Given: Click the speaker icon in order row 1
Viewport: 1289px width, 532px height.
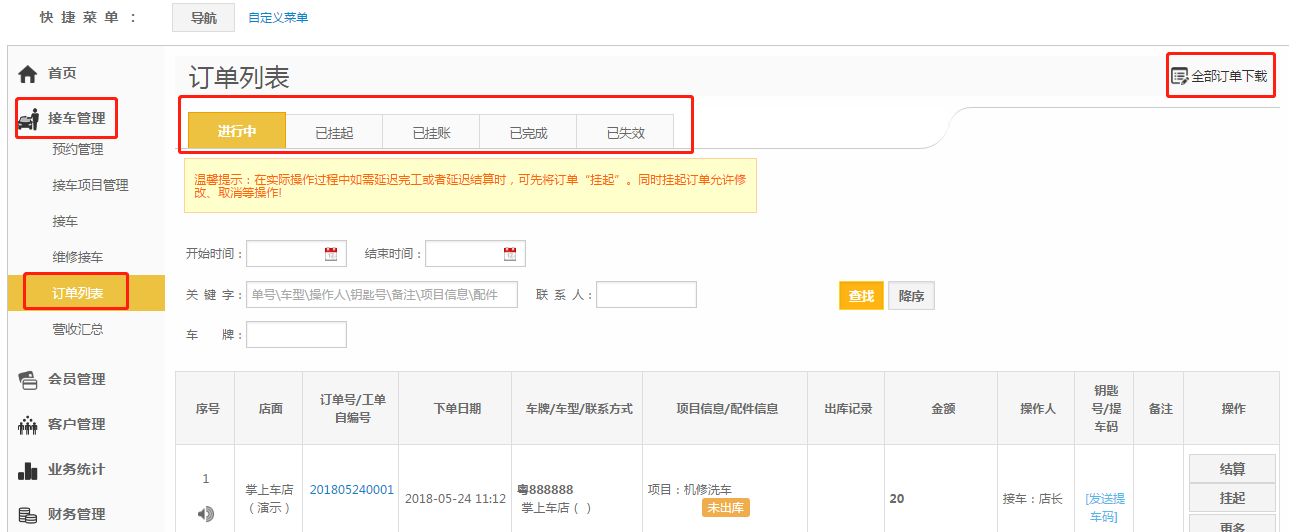Looking at the screenshot, I should pos(206,514).
